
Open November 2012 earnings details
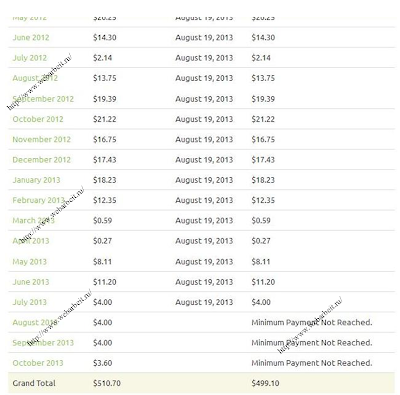tap(41, 140)
